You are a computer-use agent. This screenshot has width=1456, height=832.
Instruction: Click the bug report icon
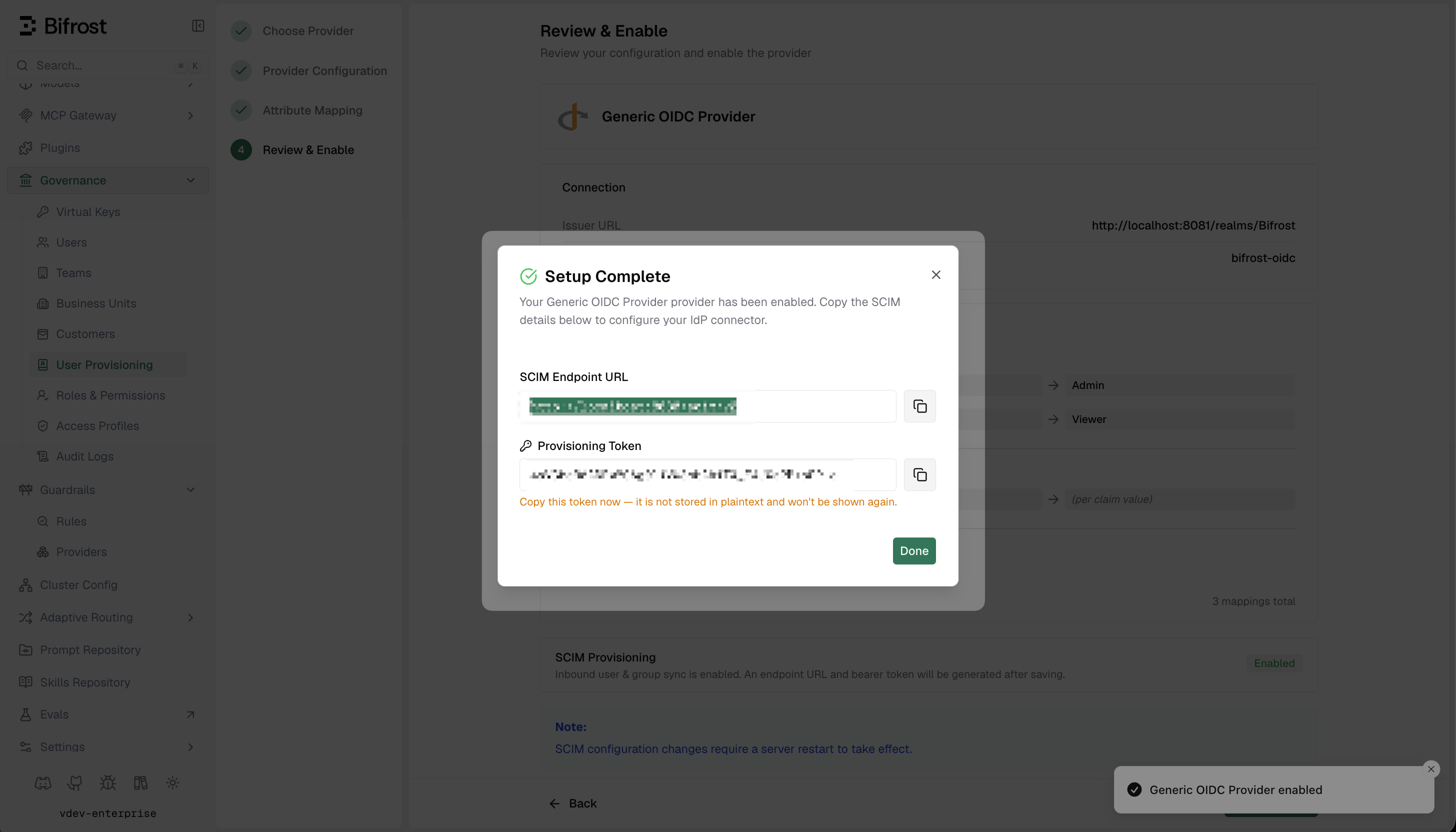107,783
